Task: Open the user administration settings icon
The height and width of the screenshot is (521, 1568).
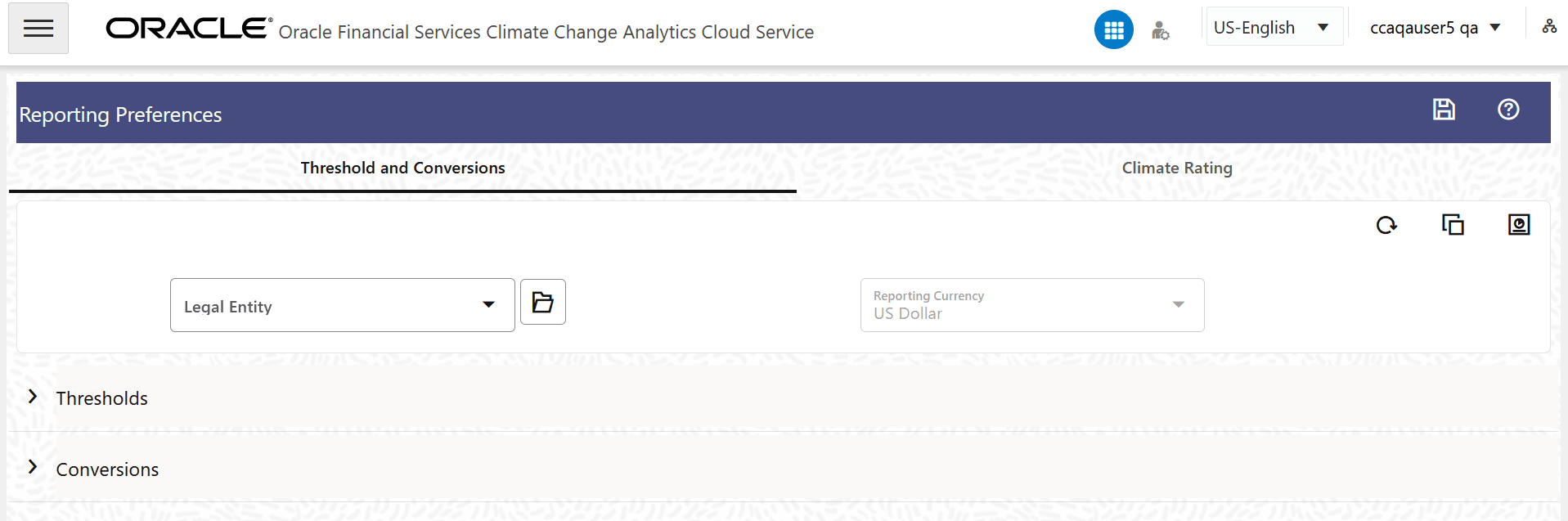Action: [1161, 29]
